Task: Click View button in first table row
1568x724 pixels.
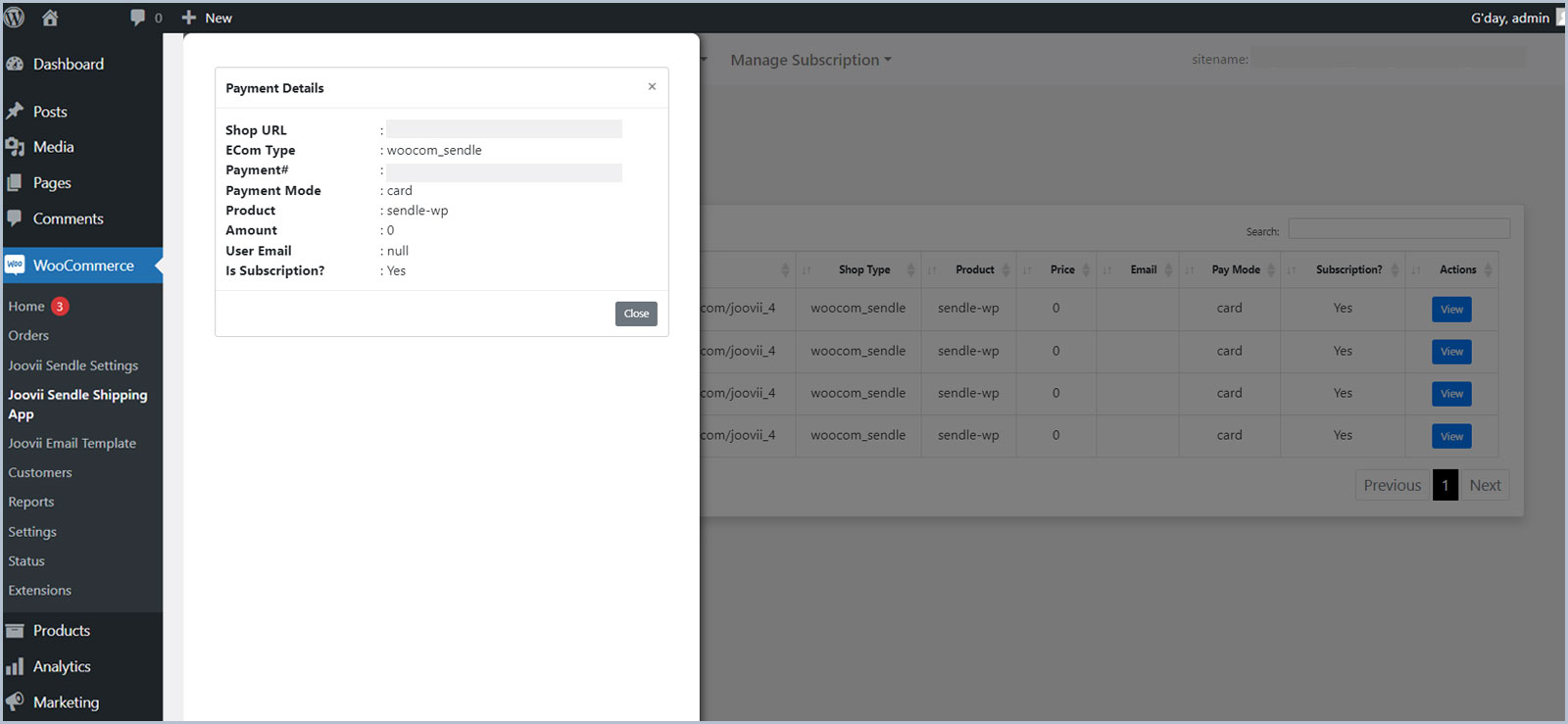Action: click(1451, 310)
